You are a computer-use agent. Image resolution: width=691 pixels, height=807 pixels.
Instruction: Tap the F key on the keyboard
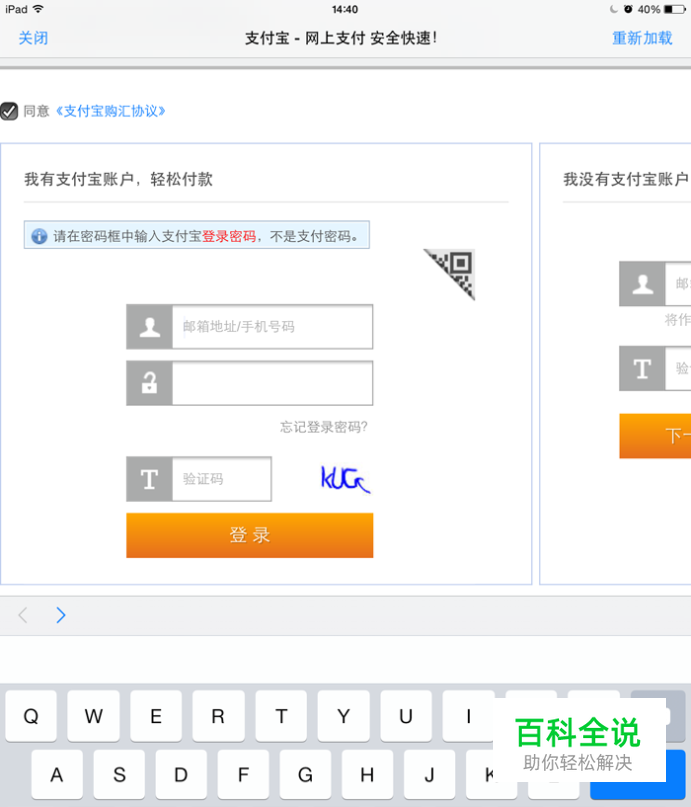click(243, 775)
